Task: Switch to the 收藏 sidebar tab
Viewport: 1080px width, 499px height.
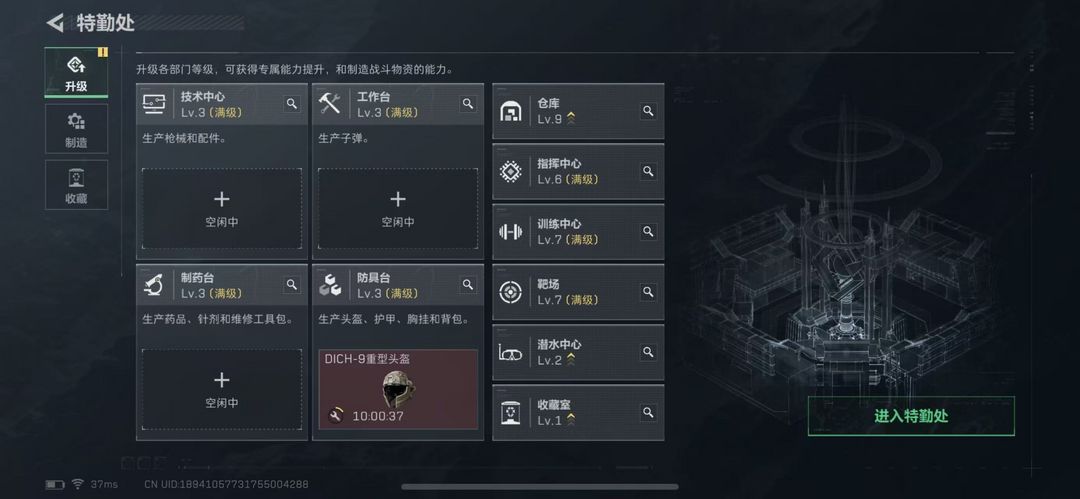Action: 76,185
